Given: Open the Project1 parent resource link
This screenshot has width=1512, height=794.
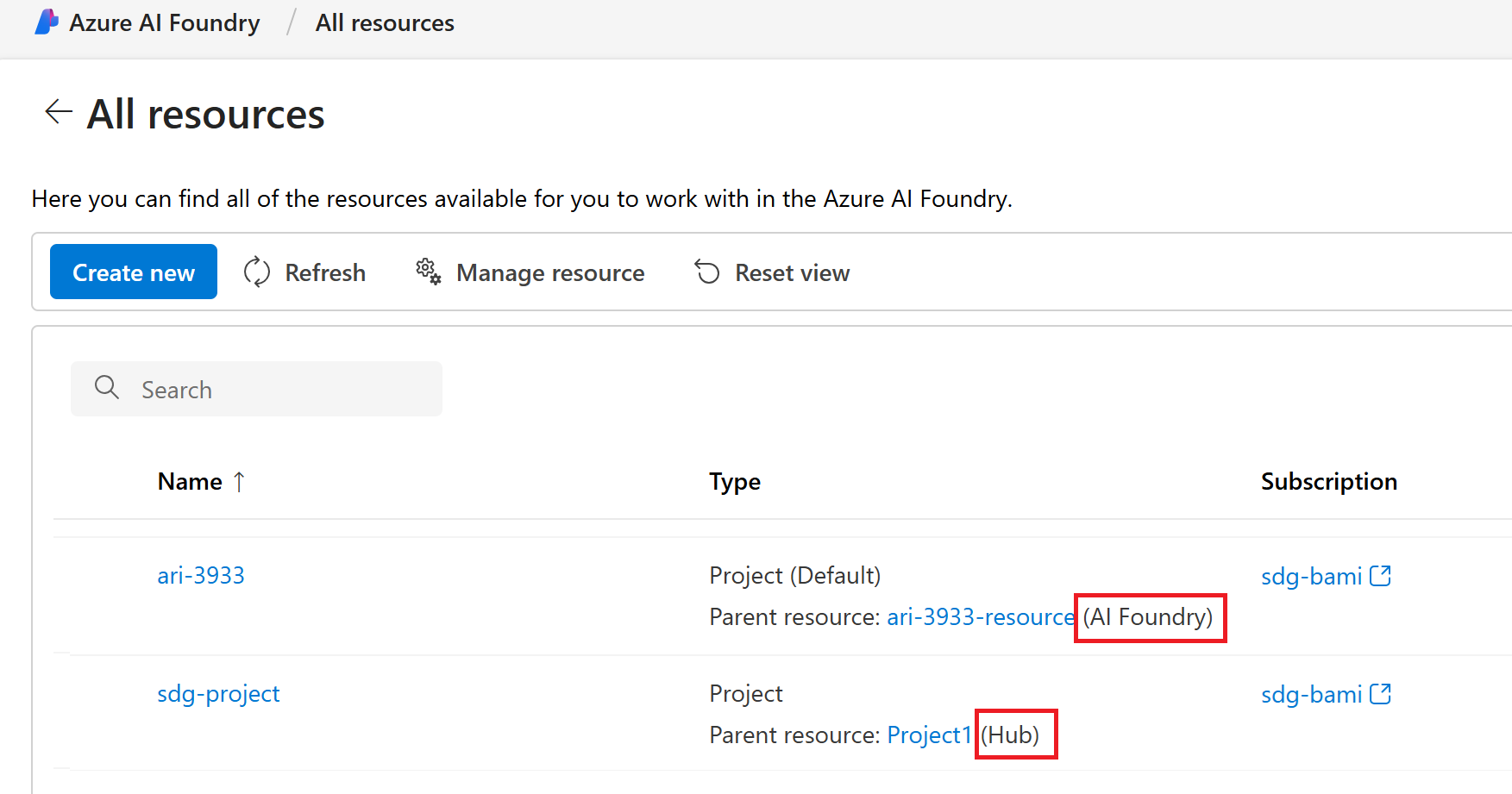Looking at the screenshot, I should point(929,734).
